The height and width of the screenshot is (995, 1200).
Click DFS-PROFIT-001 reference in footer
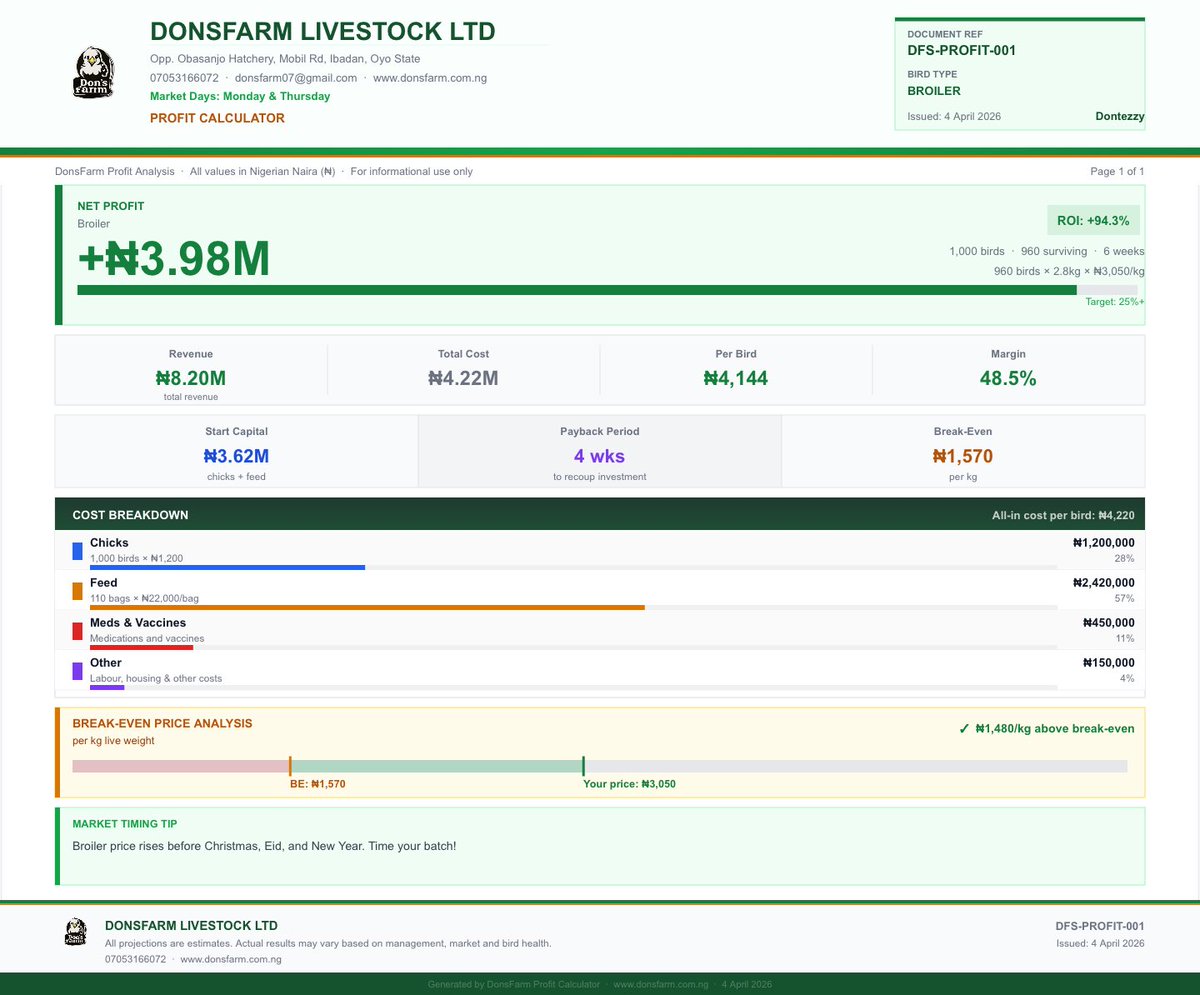[1100, 926]
